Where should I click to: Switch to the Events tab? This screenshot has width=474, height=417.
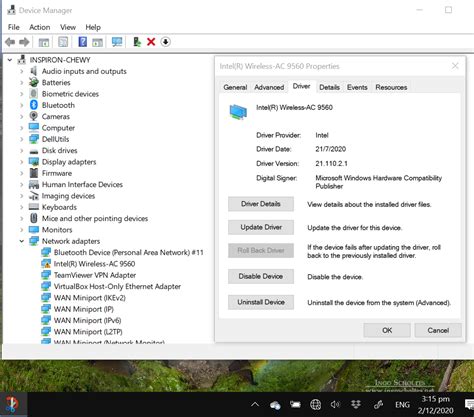point(357,87)
